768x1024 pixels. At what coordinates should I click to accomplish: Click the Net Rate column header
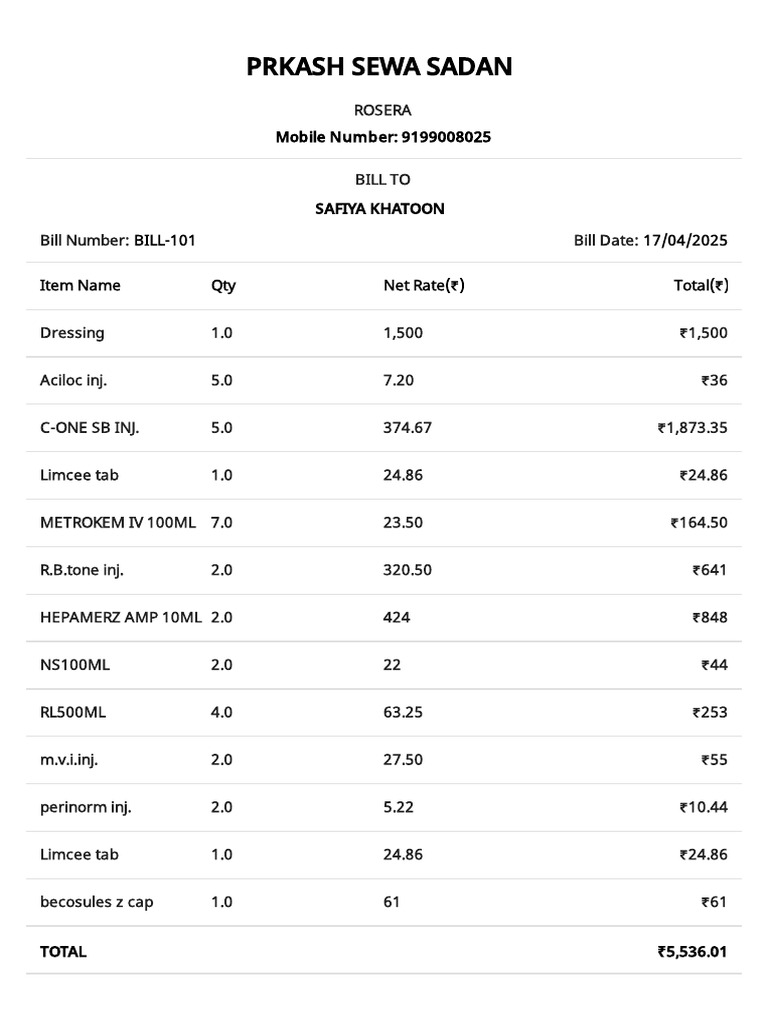[x=424, y=285]
